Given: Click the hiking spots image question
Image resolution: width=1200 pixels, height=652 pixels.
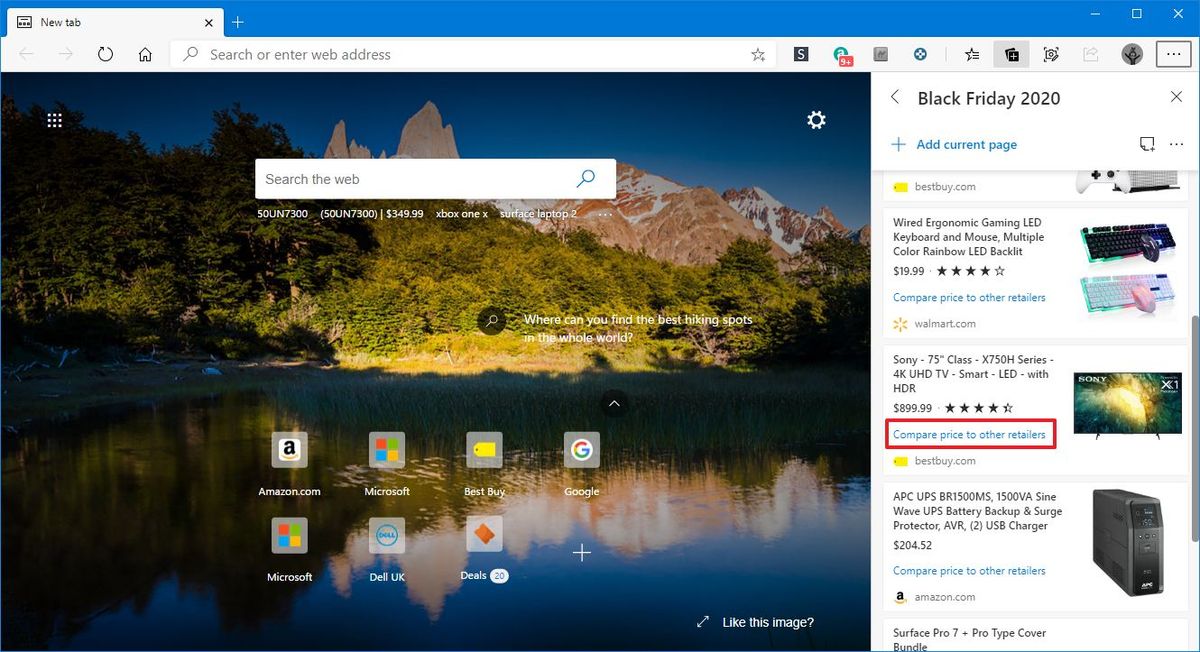Looking at the screenshot, I should [x=638, y=328].
